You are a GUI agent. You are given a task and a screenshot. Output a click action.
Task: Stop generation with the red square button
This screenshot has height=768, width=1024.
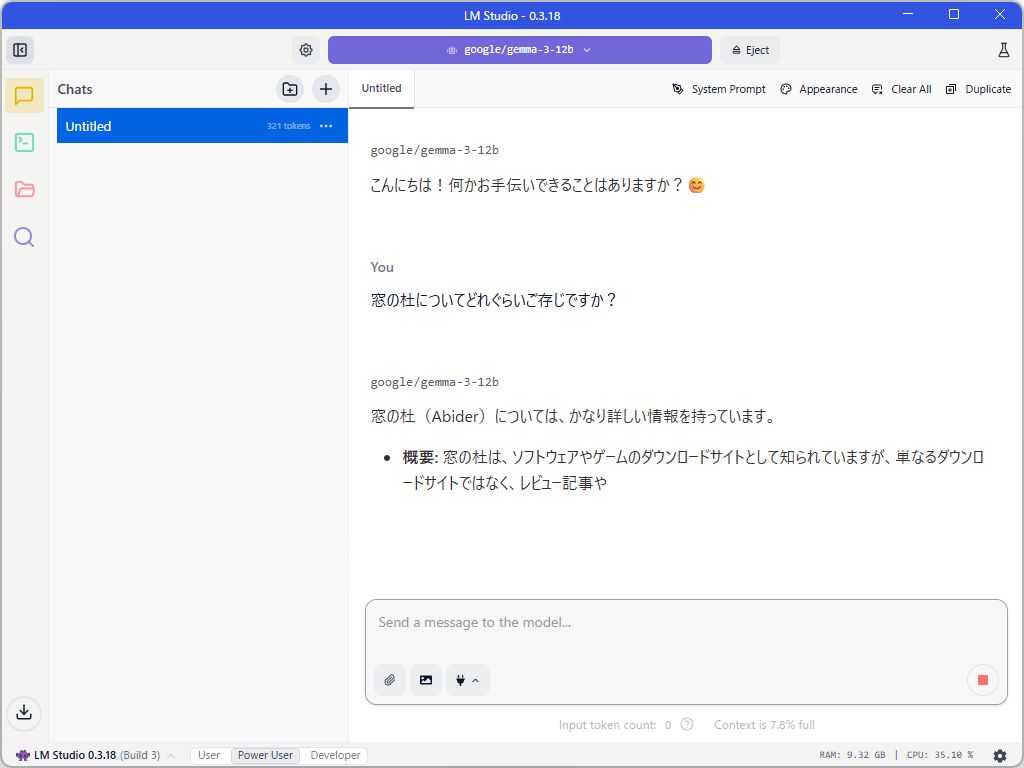982,680
